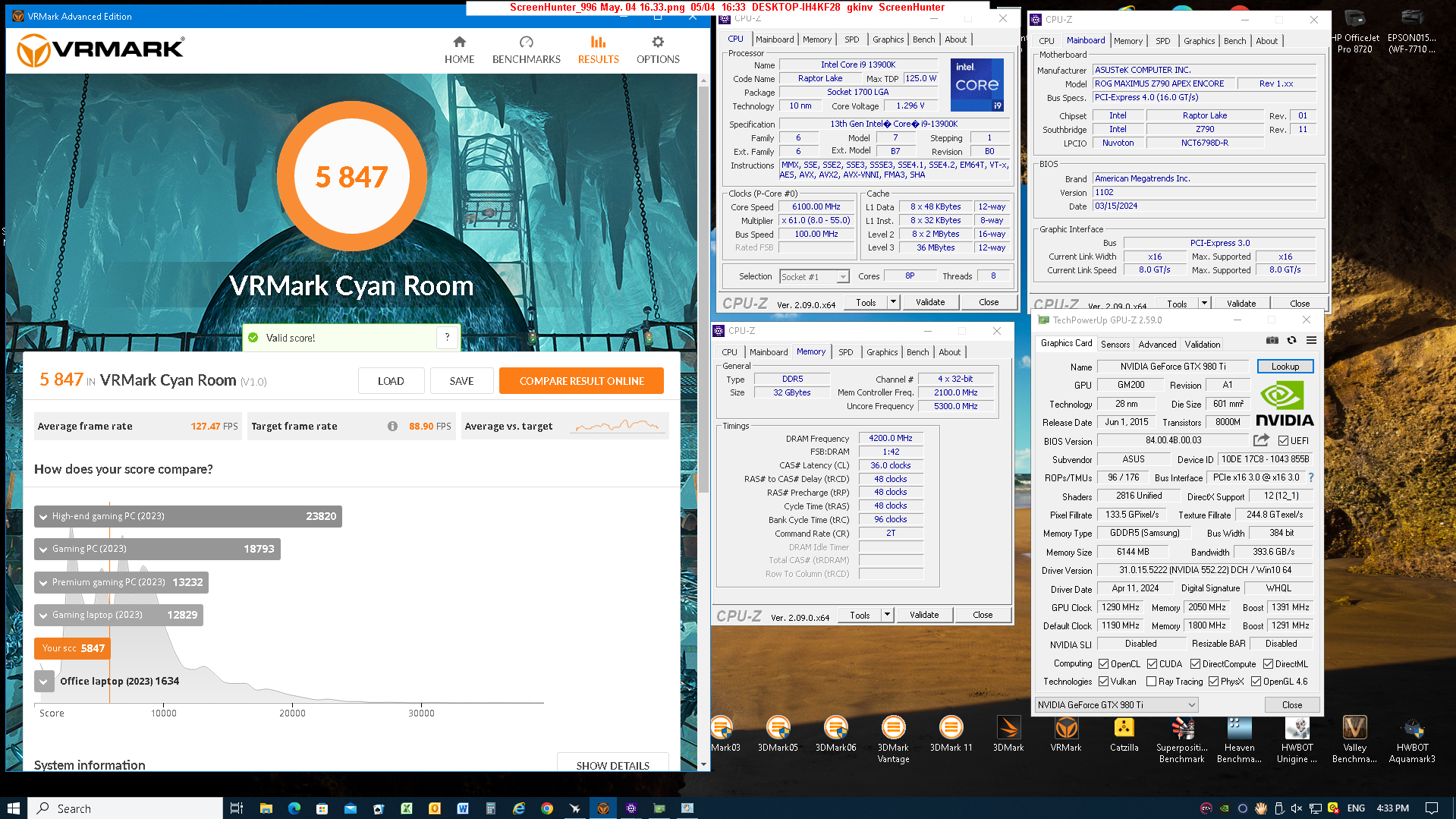Open the 3DMark06 desktop shortcut
Viewport: 1456px width, 819px height.
(835, 735)
